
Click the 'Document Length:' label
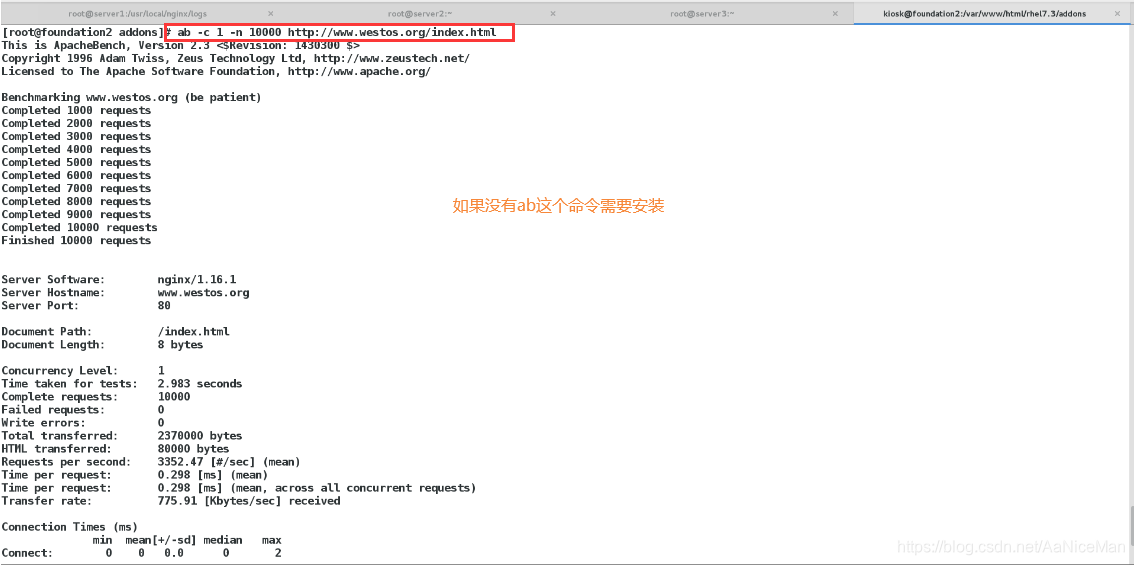point(54,345)
